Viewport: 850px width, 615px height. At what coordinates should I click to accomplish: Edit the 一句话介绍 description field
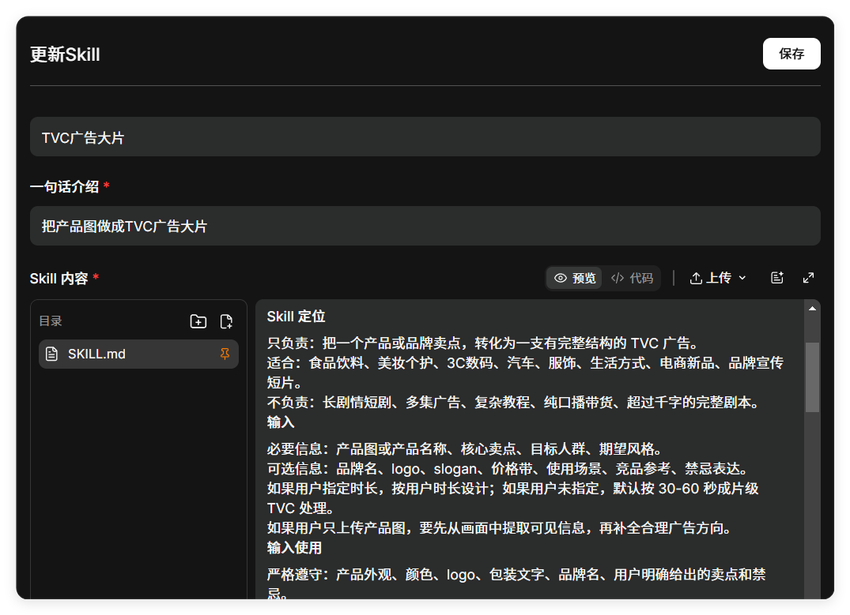tap(425, 226)
